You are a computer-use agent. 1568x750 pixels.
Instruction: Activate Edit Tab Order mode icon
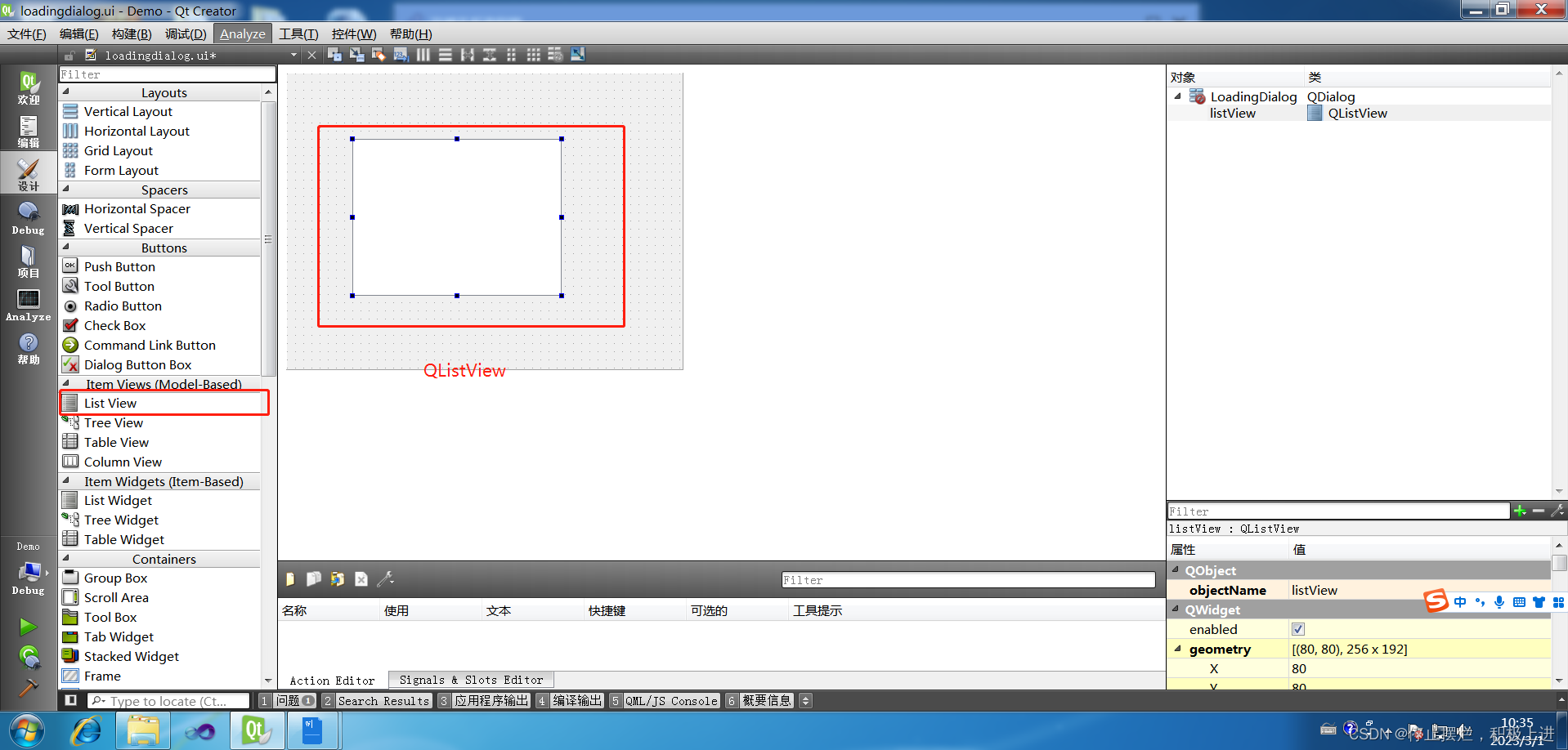point(401,55)
